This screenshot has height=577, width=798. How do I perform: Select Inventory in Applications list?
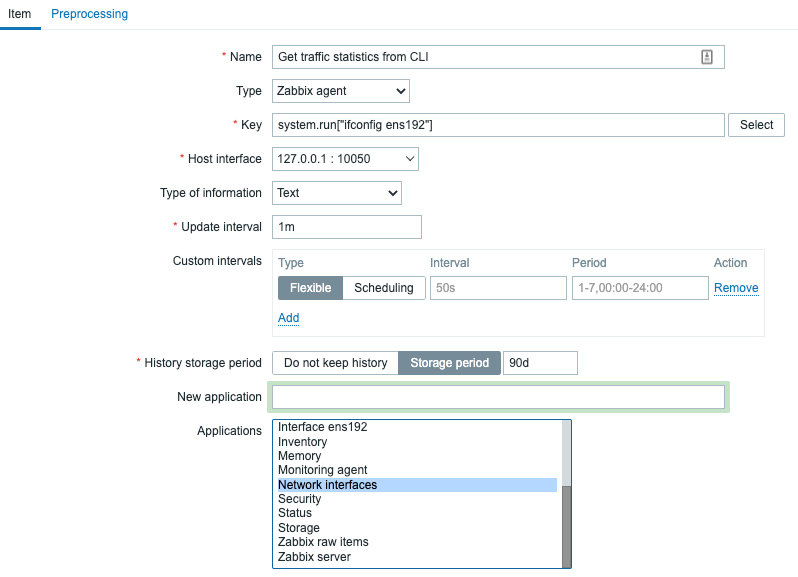pos(417,442)
